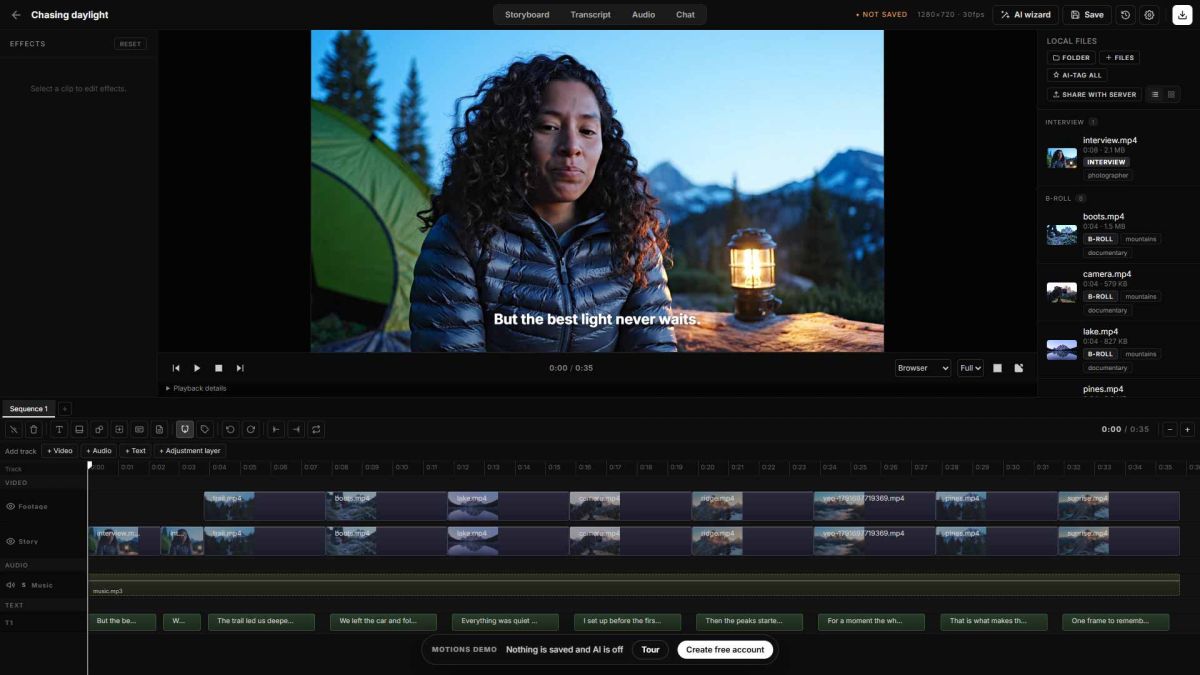Image resolution: width=1200 pixels, height=675 pixels.
Task: Solo the Music track with S button
Action: (x=23, y=585)
